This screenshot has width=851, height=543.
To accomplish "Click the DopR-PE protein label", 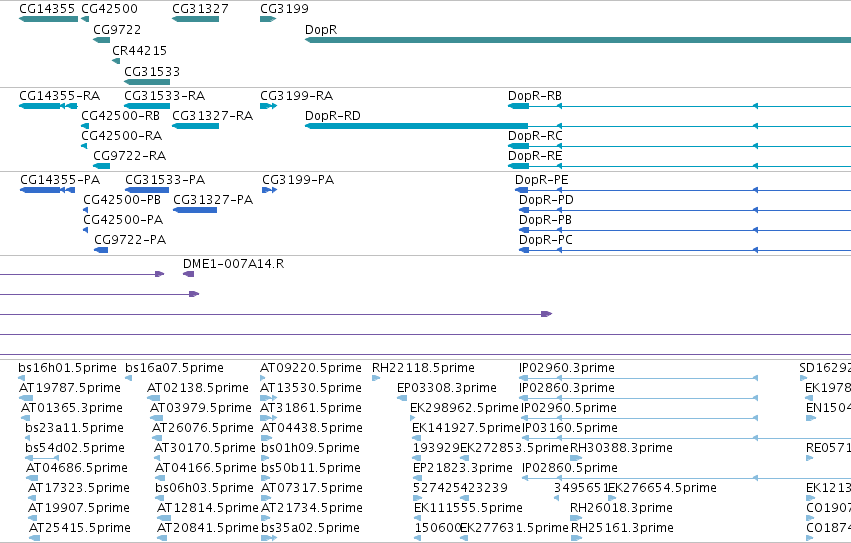I will 542,180.
